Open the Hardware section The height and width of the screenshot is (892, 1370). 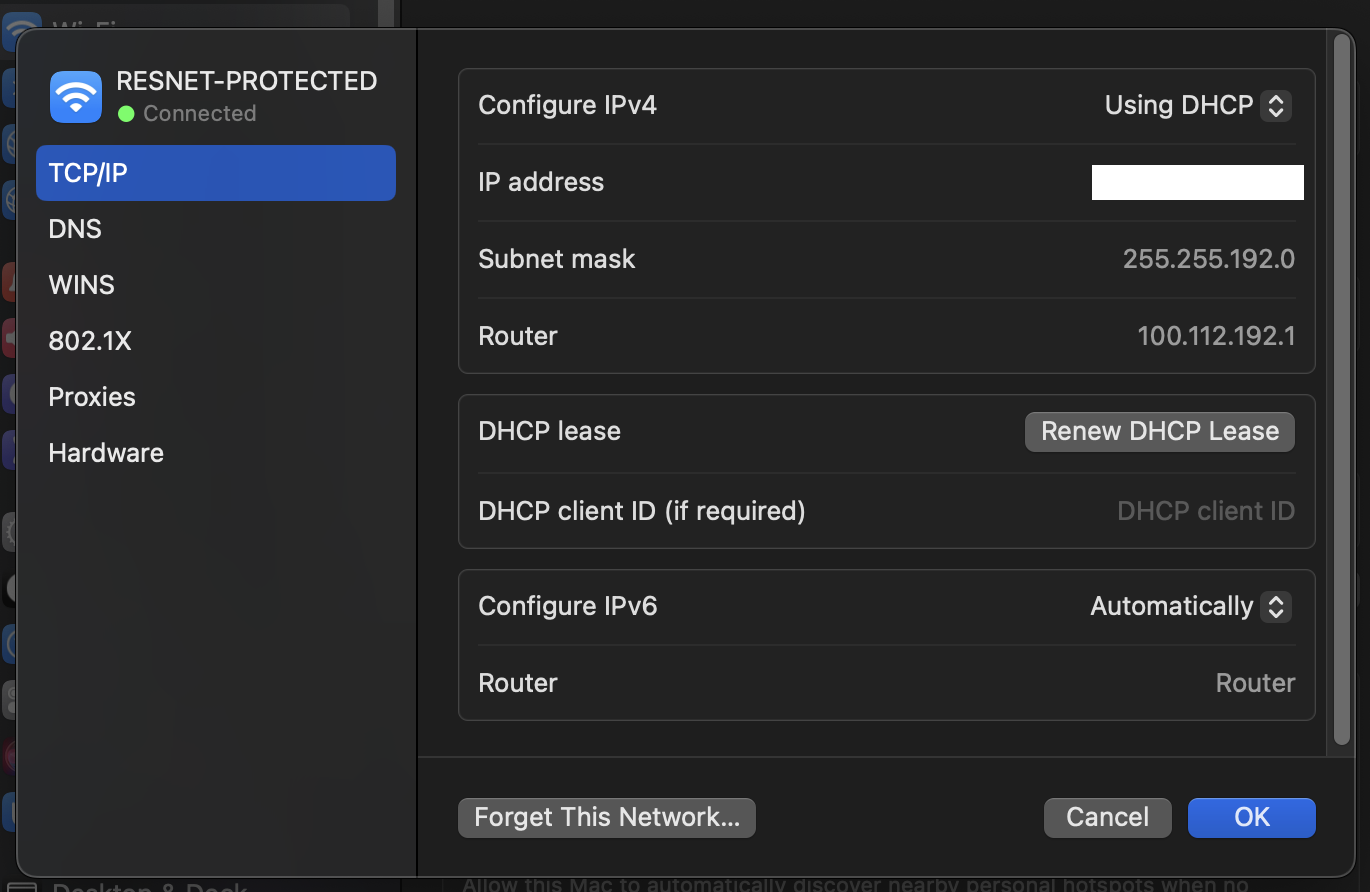[105, 452]
